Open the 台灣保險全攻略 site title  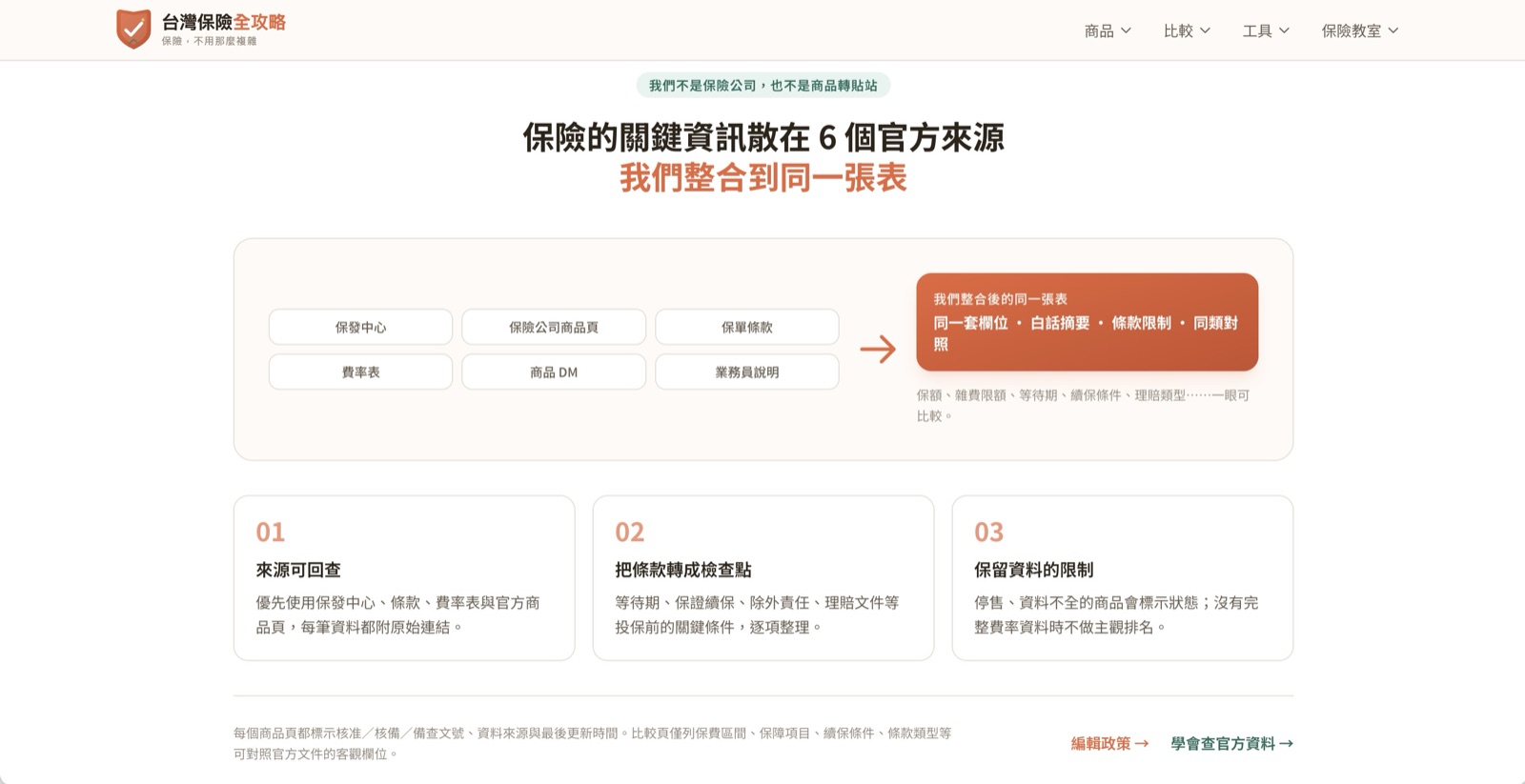tap(224, 22)
